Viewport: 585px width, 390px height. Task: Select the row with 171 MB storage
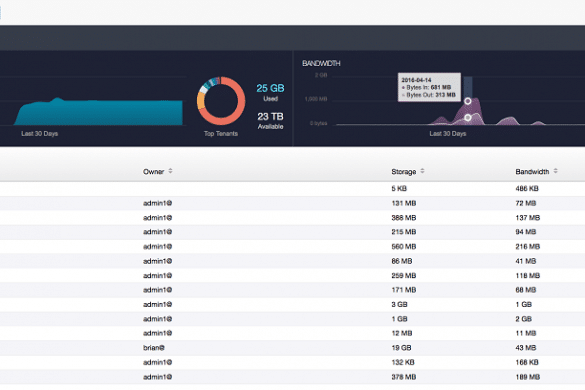292,290
